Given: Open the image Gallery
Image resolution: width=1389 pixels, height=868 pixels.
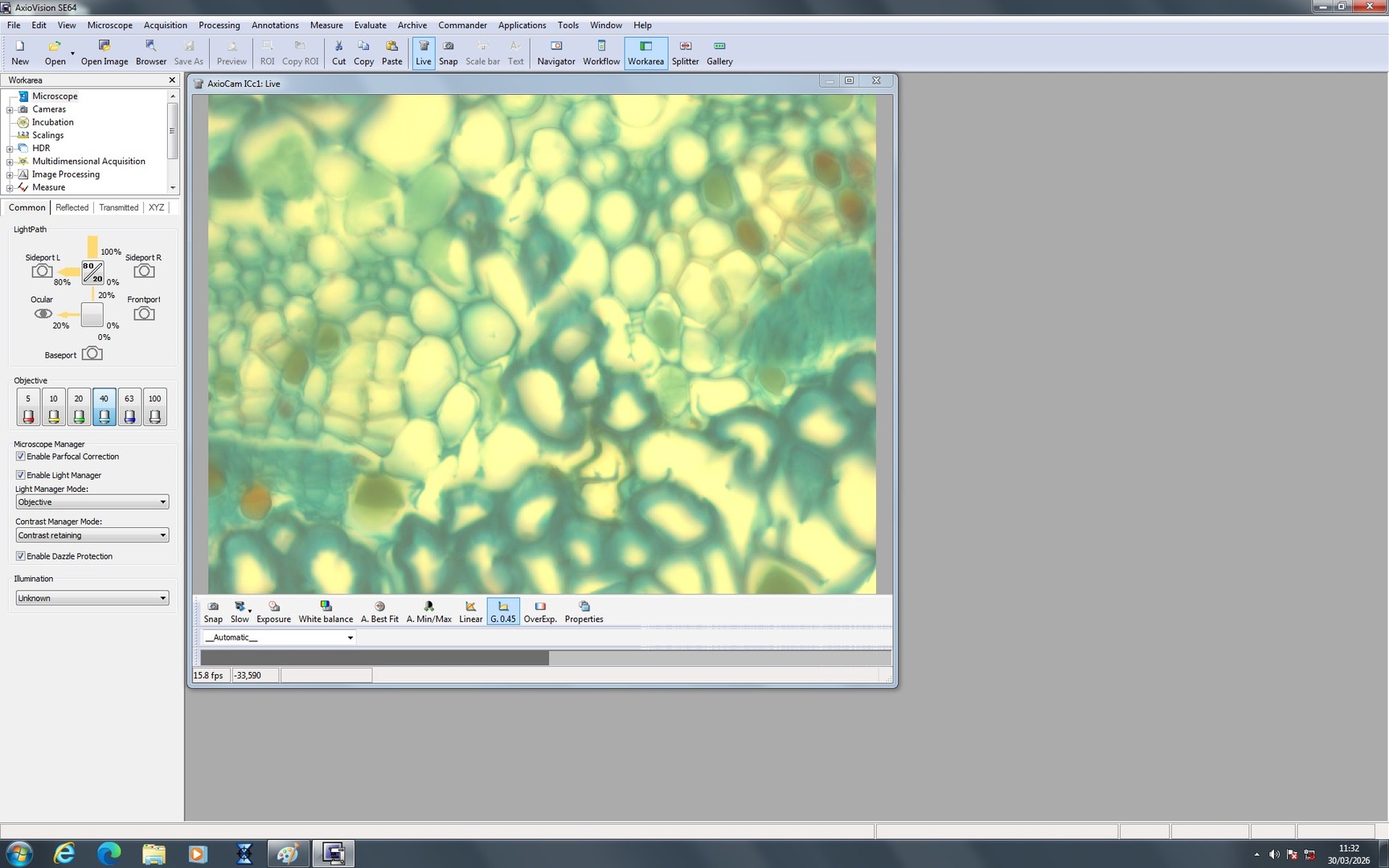Looking at the screenshot, I should pyautogui.click(x=719, y=51).
